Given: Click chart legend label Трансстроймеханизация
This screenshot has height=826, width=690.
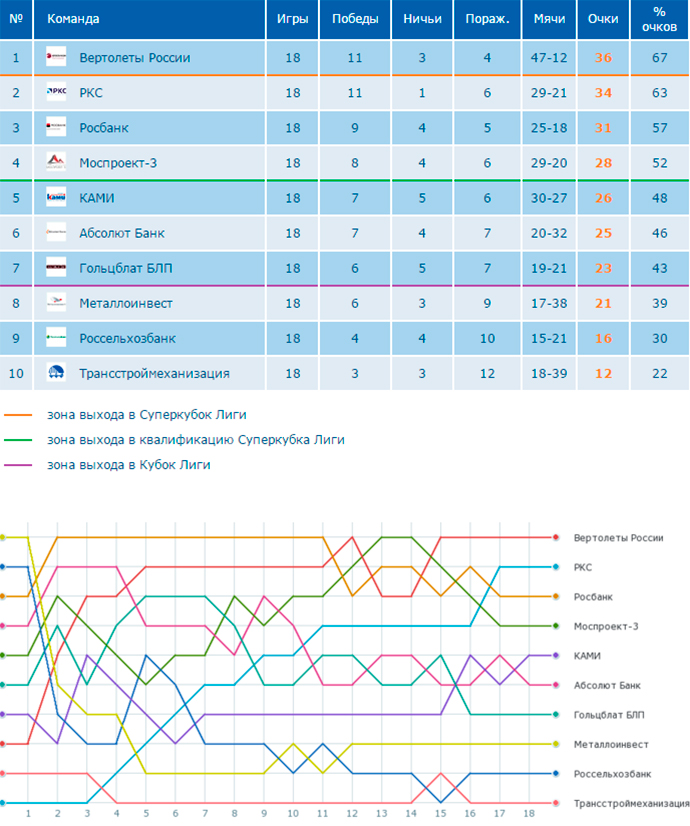Looking at the screenshot, I should point(632,803).
